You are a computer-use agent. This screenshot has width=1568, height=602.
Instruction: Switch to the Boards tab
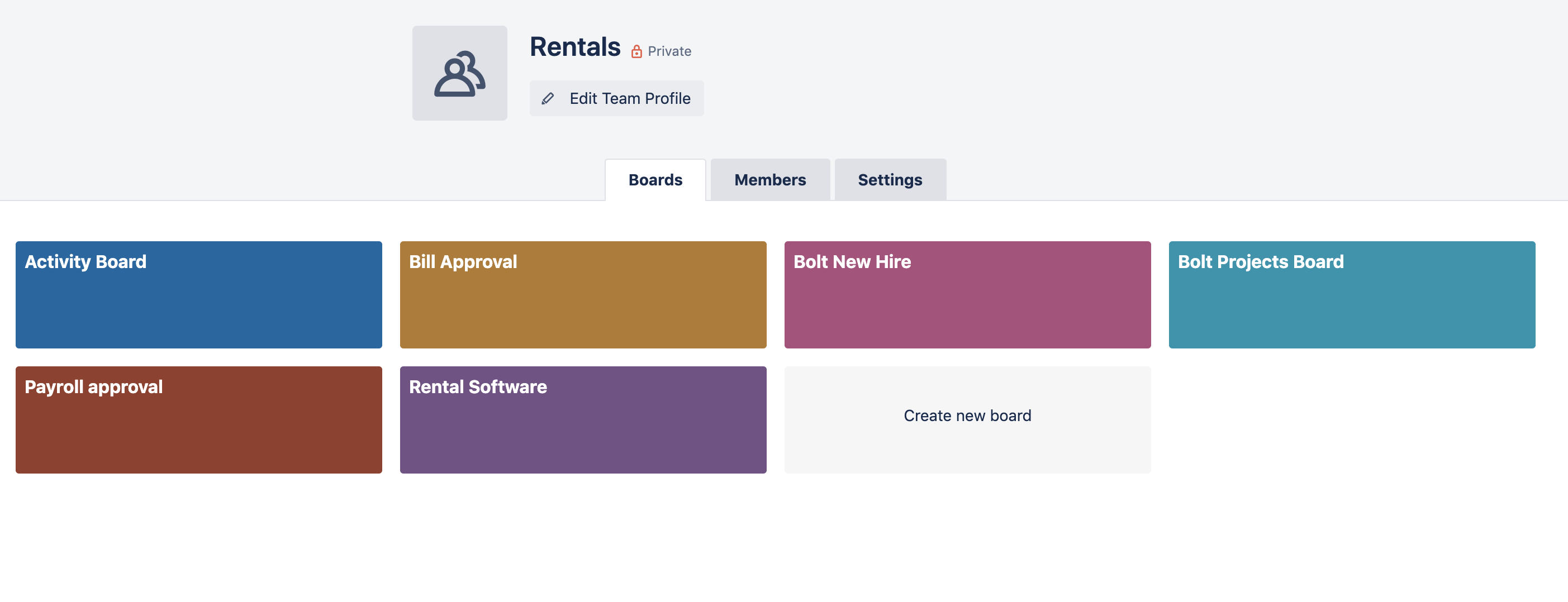click(x=655, y=180)
